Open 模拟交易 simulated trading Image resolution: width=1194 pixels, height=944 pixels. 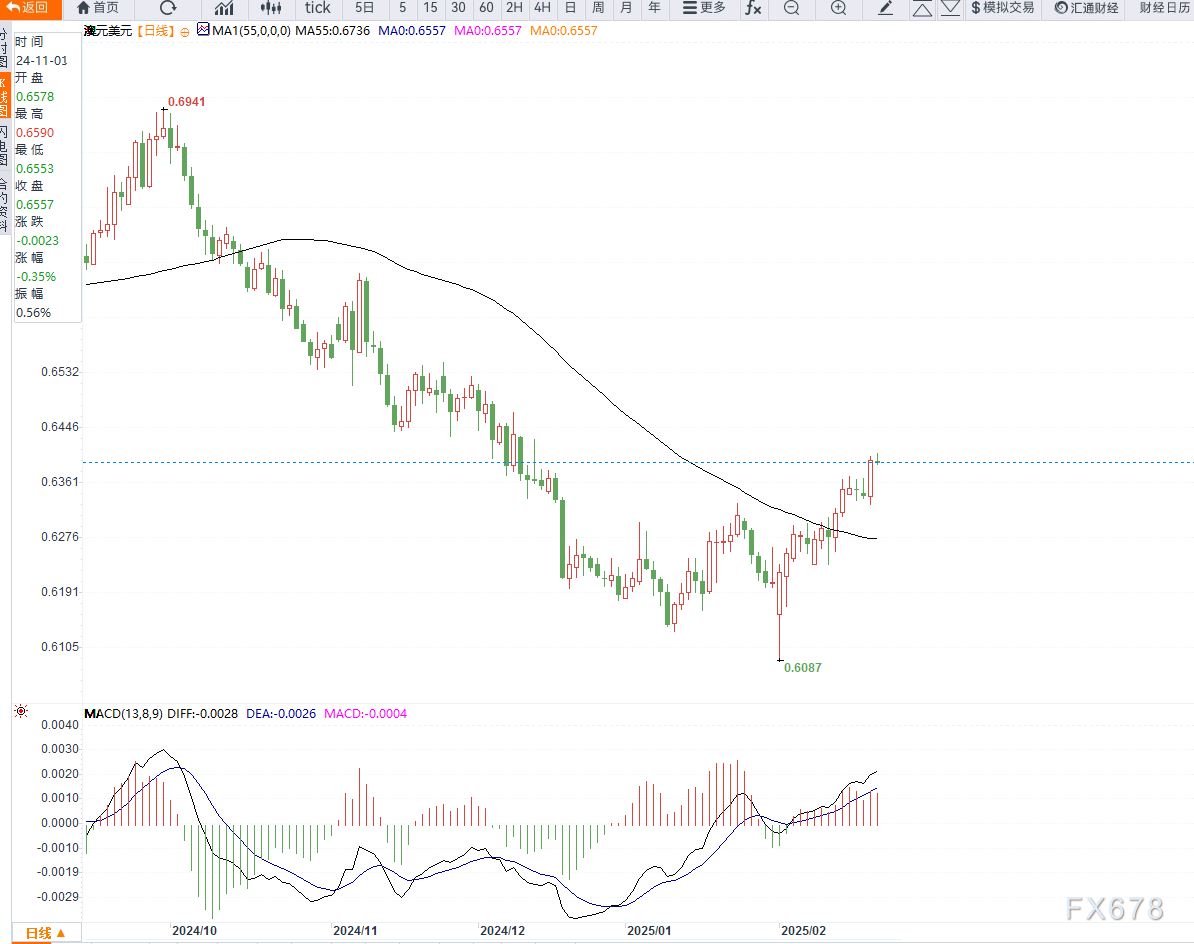tap(1002, 8)
